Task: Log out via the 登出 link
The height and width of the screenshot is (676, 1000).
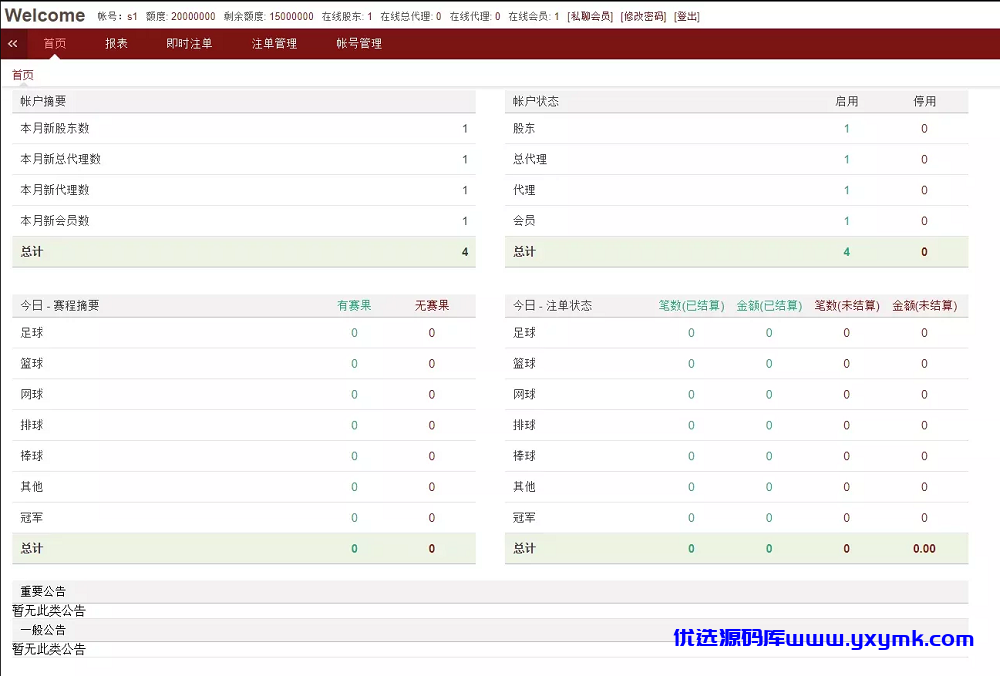Action: (687, 17)
